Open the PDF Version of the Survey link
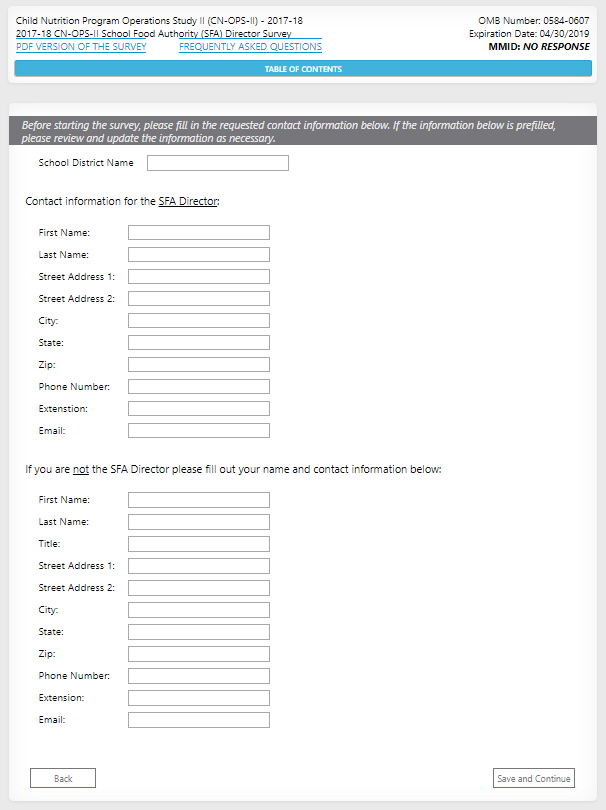This screenshot has height=810, width=606. (x=81, y=47)
